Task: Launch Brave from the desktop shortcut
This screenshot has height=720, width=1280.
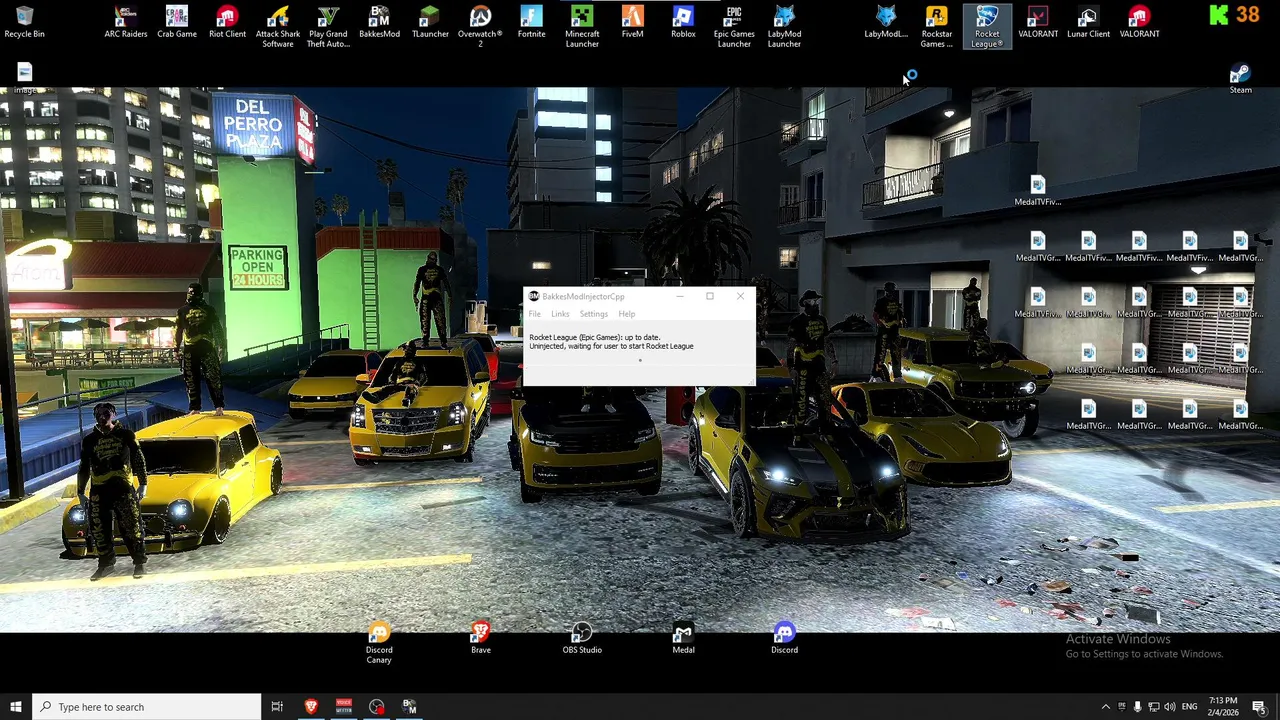Action: [x=481, y=638]
